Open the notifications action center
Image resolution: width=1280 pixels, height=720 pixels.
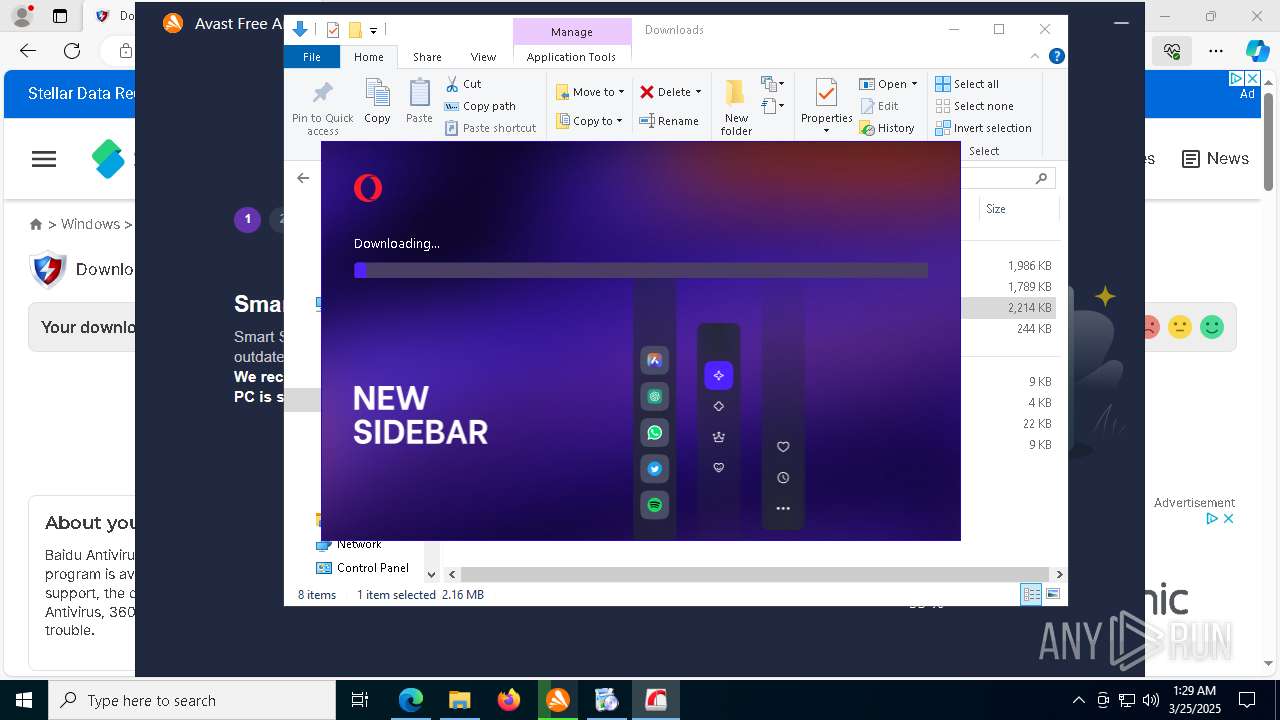coord(1247,700)
